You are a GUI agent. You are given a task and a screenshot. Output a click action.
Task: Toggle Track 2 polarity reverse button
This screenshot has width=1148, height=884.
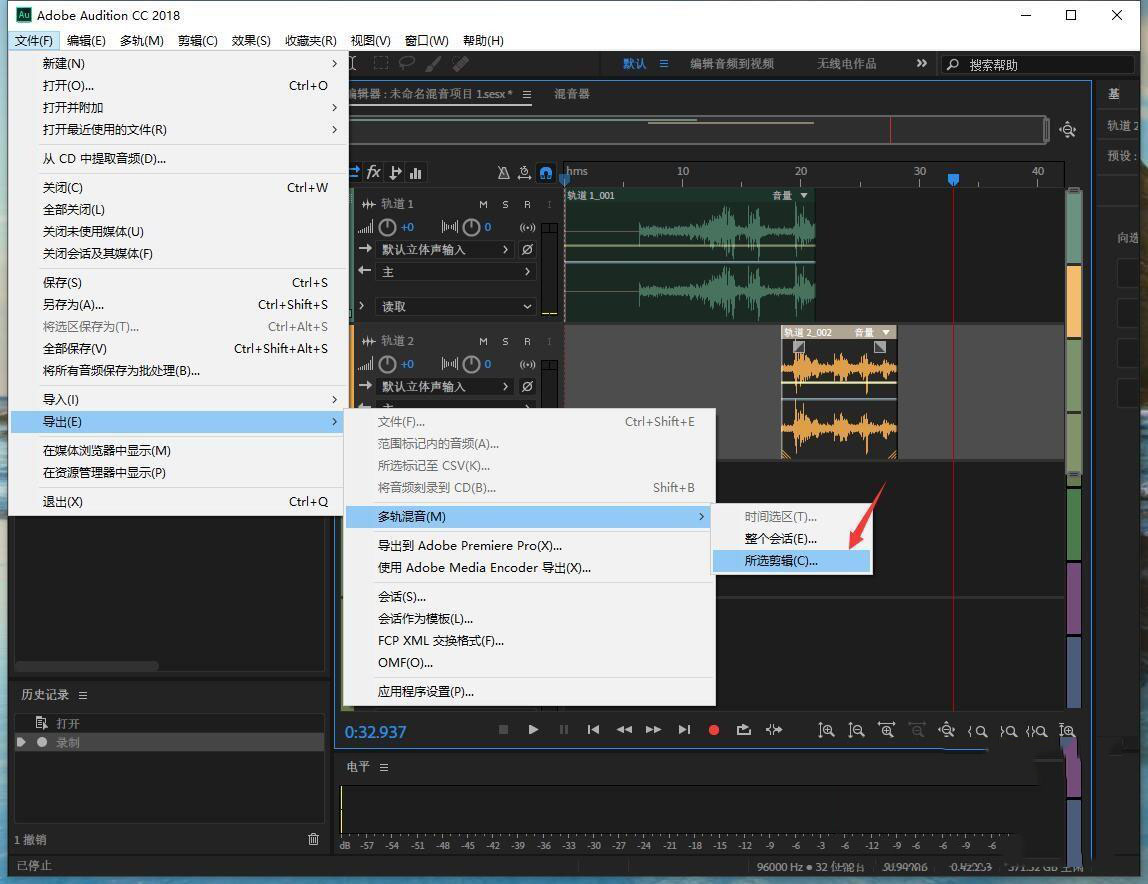527,387
